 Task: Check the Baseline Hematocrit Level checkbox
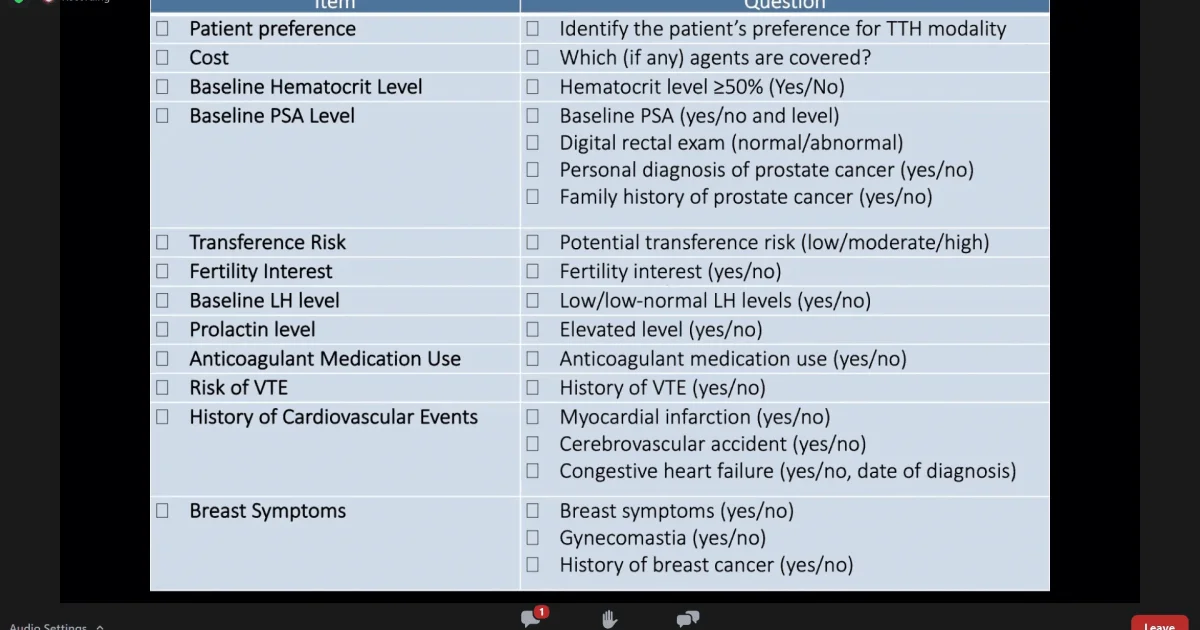[163, 87]
